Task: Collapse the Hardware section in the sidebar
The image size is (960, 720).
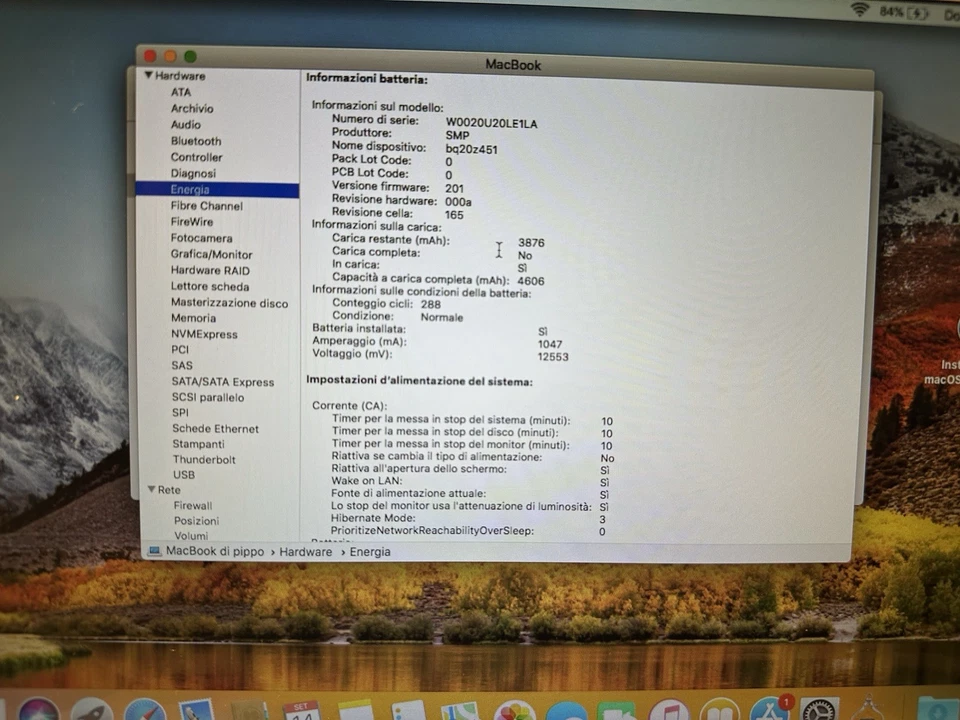Action: 147,75
